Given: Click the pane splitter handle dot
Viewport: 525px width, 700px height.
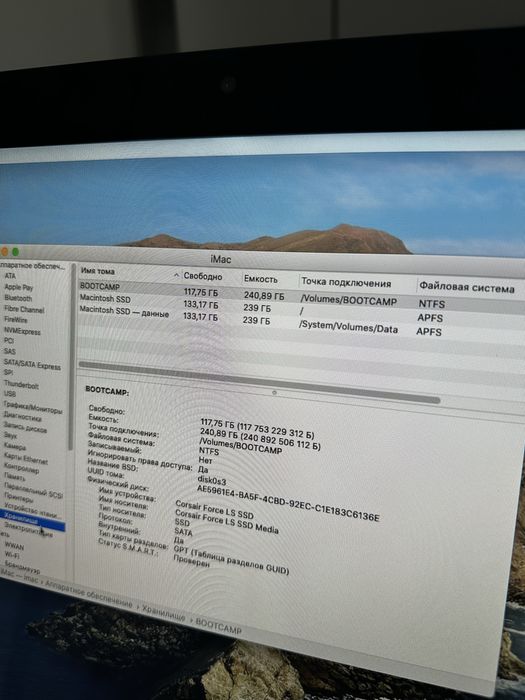Looking at the screenshot, I should [274, 393].
